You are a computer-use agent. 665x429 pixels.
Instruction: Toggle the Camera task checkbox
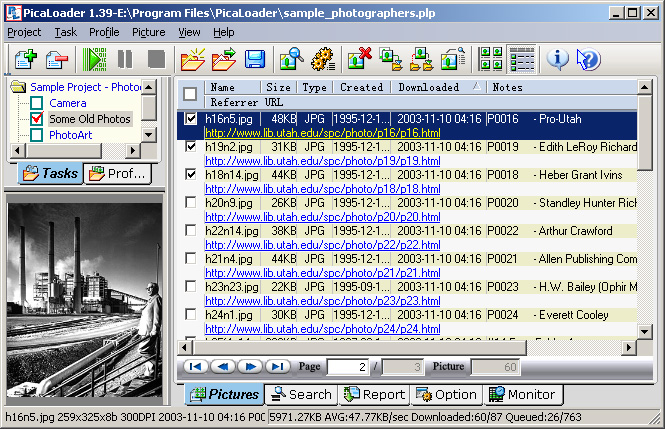(36, 103)
